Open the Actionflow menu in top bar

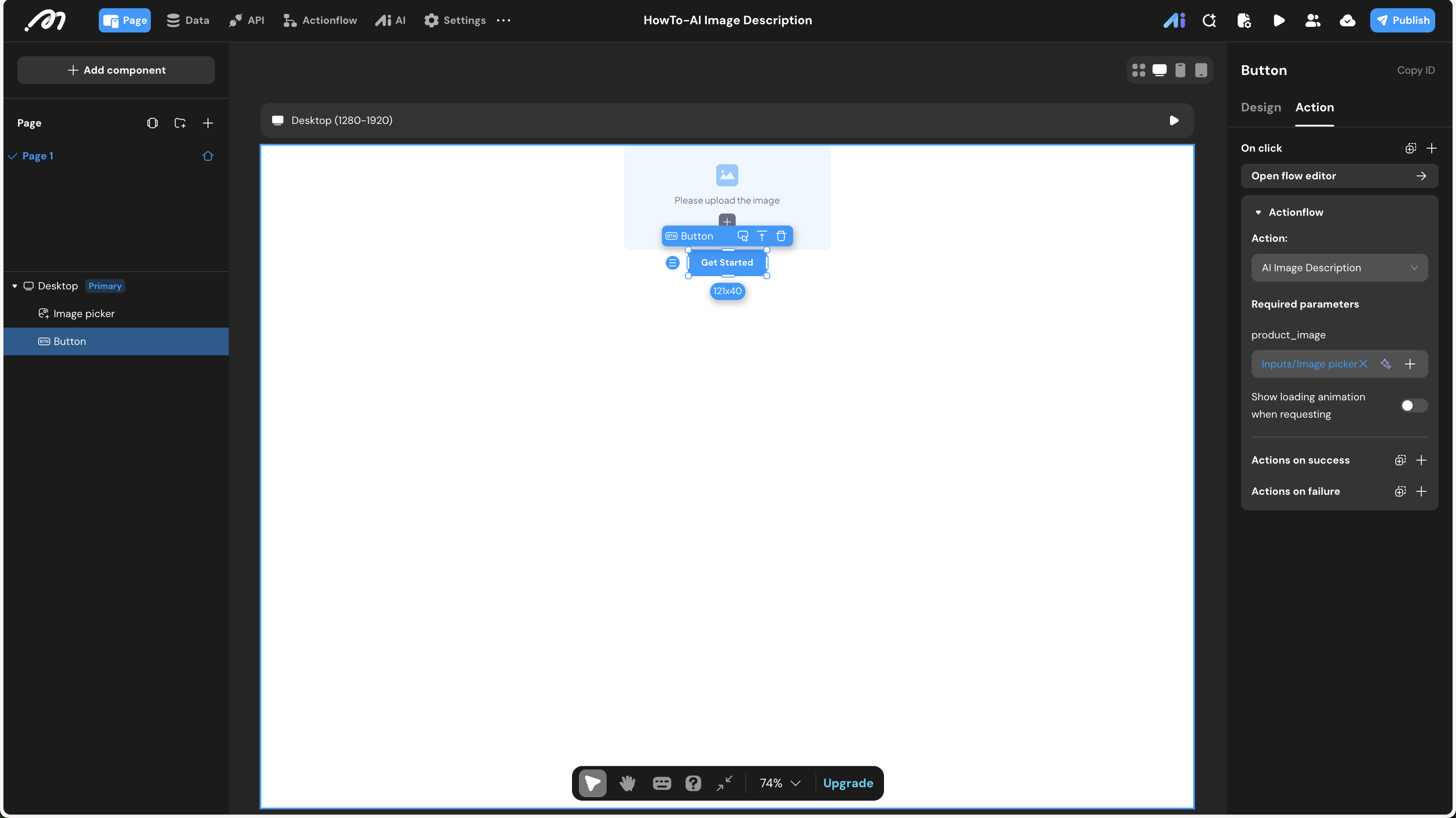click(320, 21)
